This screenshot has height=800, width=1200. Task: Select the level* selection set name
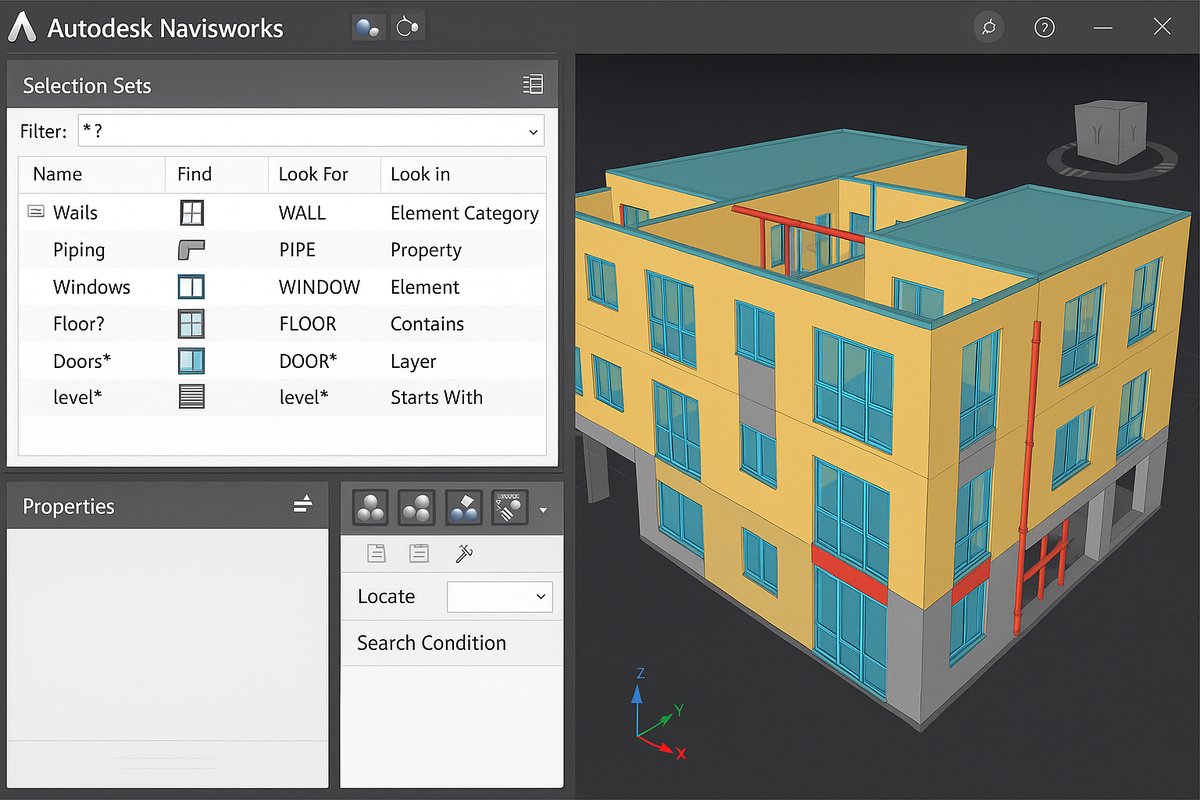tap(77, 397)
